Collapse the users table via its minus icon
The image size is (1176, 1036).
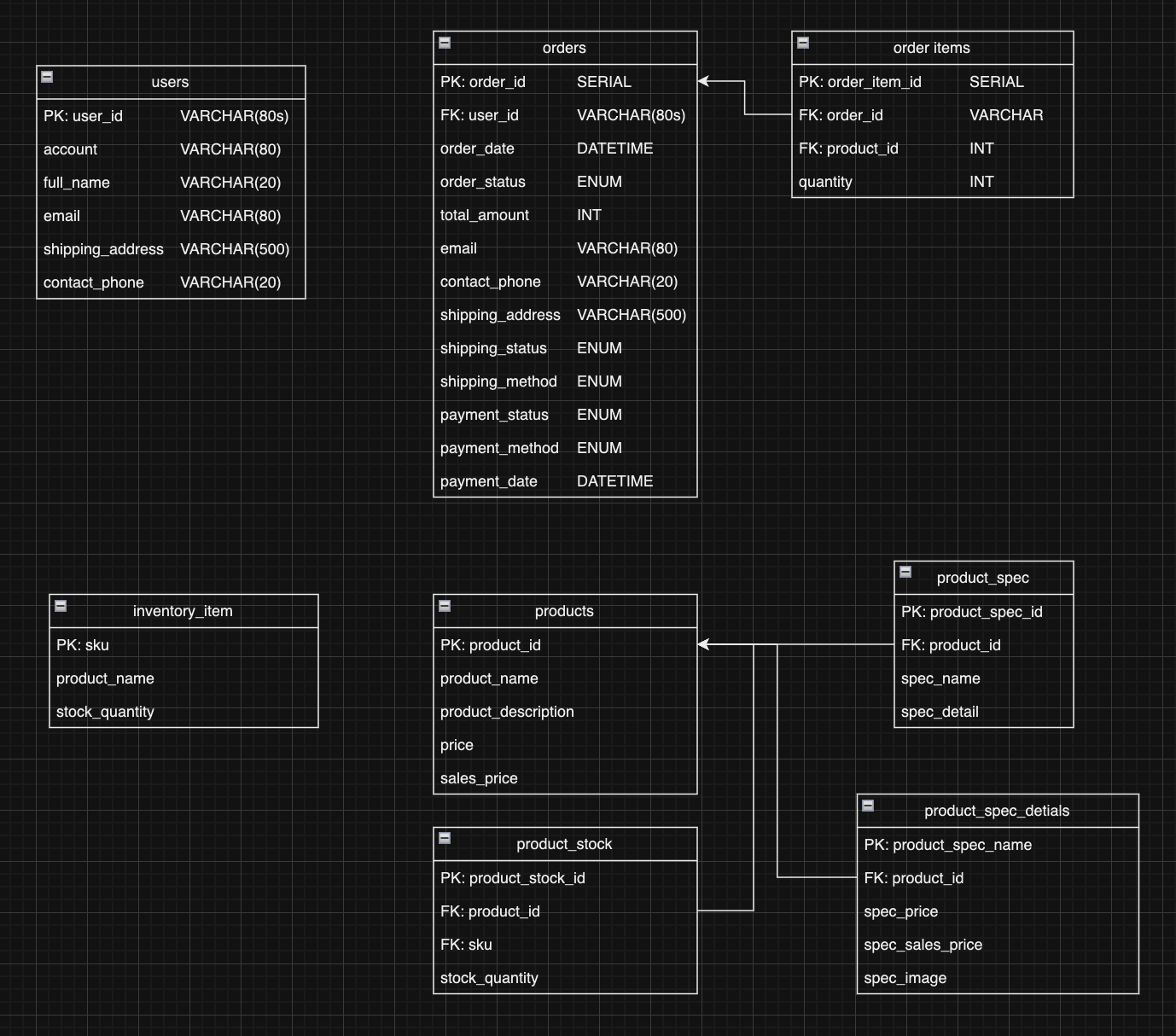point(47,77)
